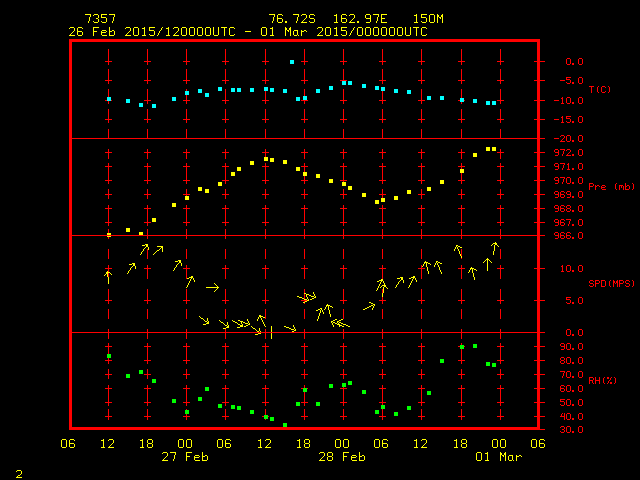Click the T(C) temperature axis label
This screenshot has width=640, height=480.
[x=600, y=89]
